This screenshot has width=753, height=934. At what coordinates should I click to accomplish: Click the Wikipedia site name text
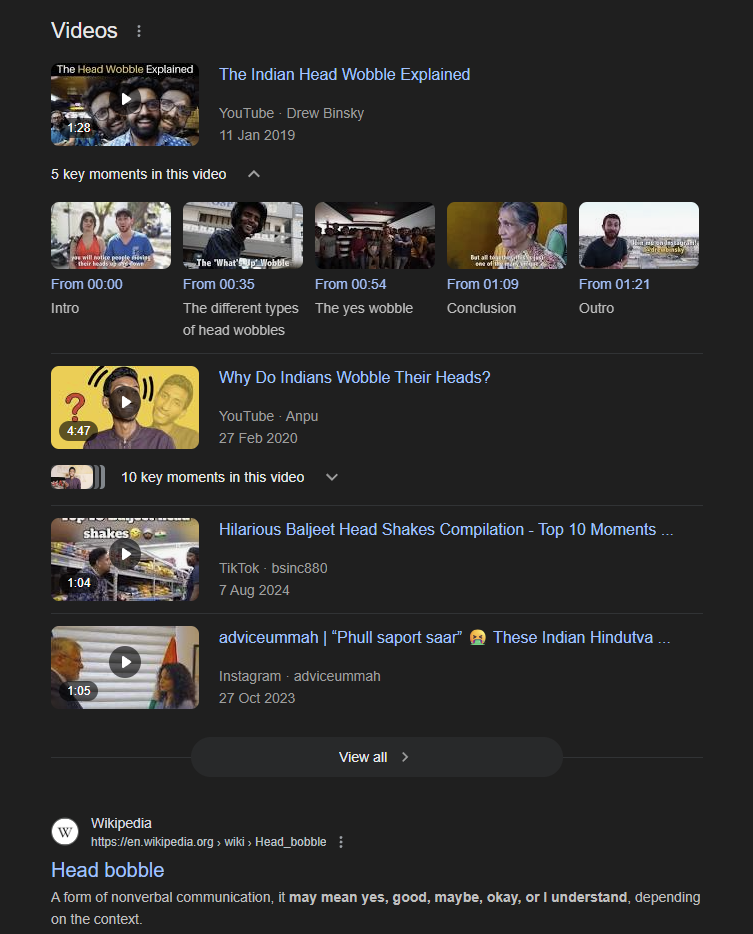(121, 823)
